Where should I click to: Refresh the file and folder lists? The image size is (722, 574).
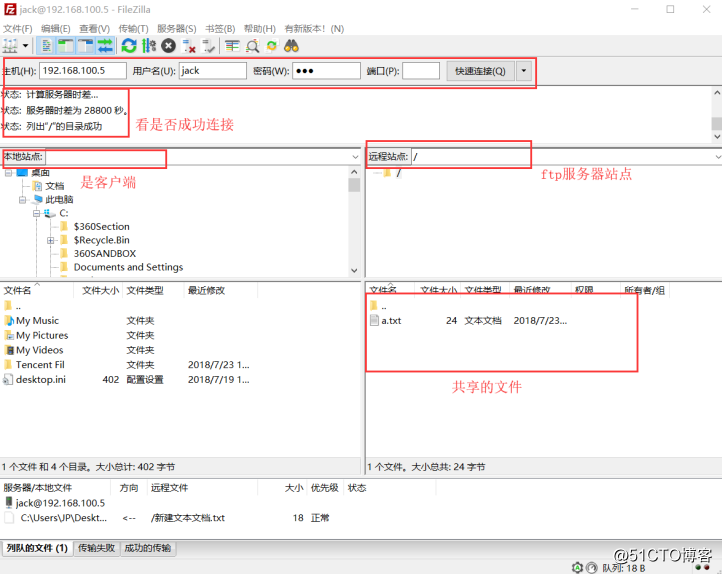point(129,46)
